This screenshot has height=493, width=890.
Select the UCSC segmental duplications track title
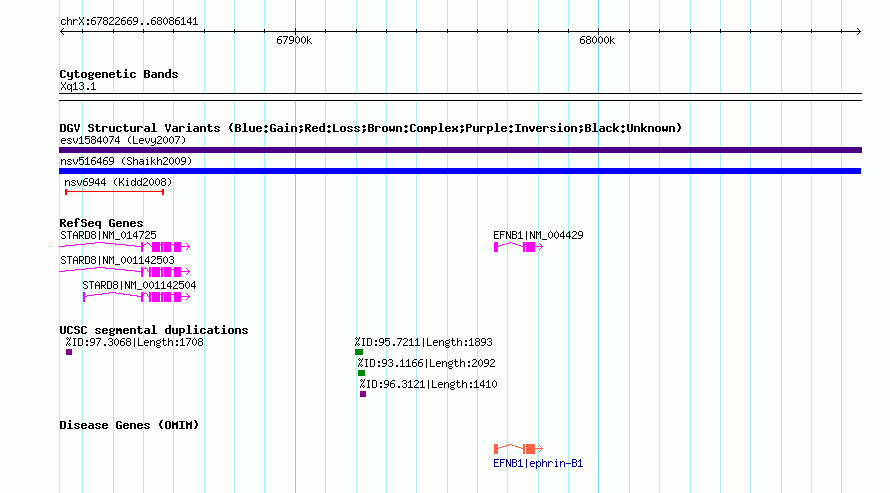tap(154, 330)
